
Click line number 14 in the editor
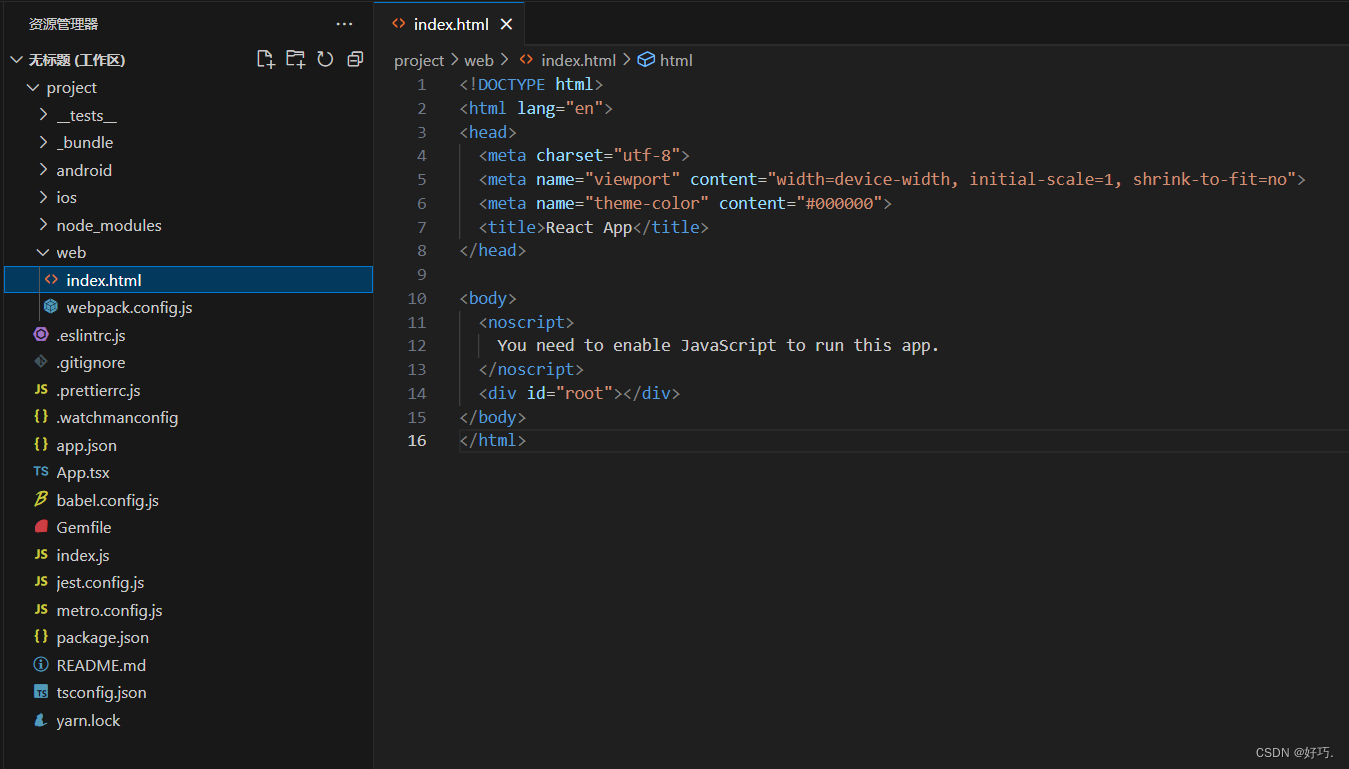click(417, 393)
